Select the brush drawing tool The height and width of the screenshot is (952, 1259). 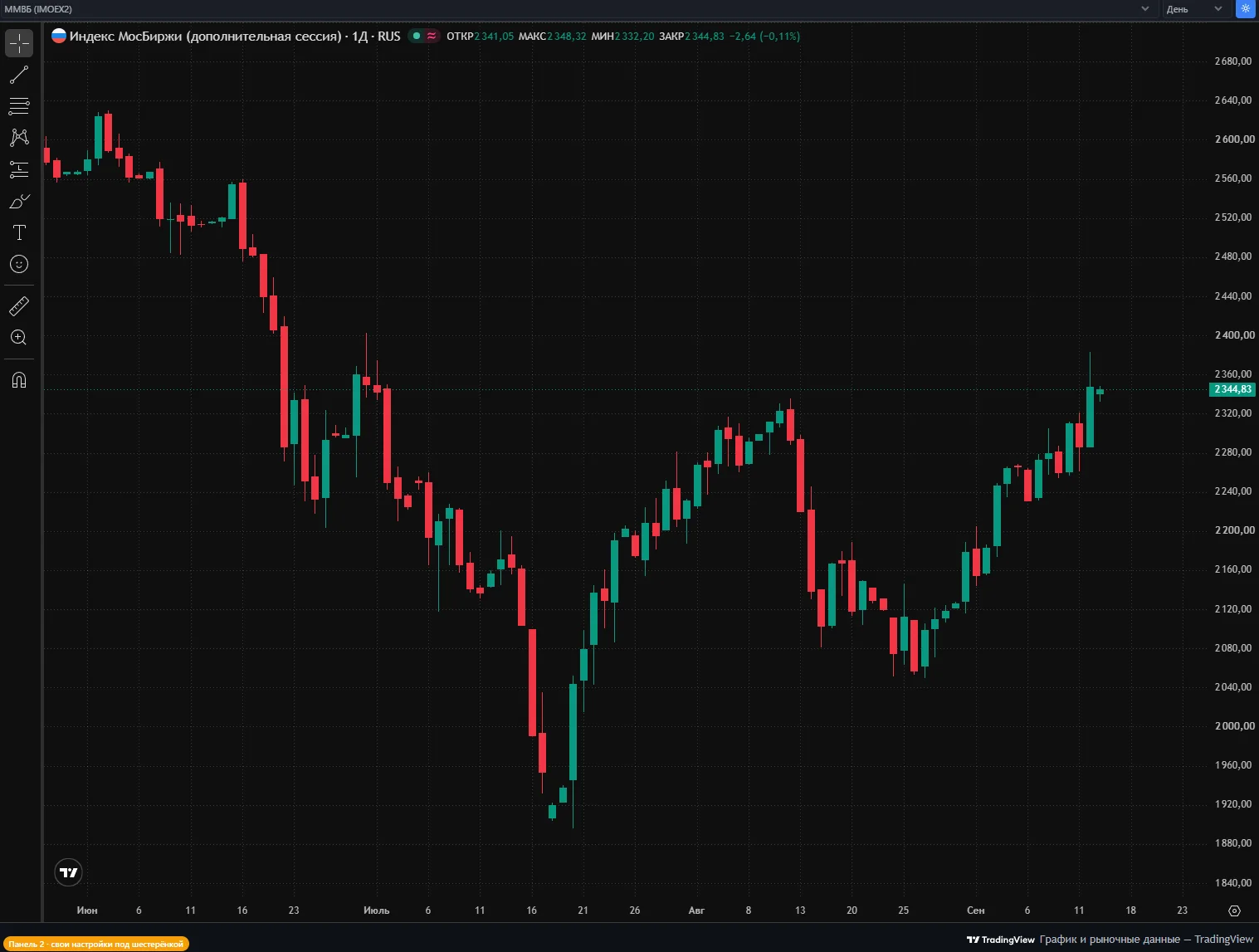pyautogui.click(x=19, y=201)
